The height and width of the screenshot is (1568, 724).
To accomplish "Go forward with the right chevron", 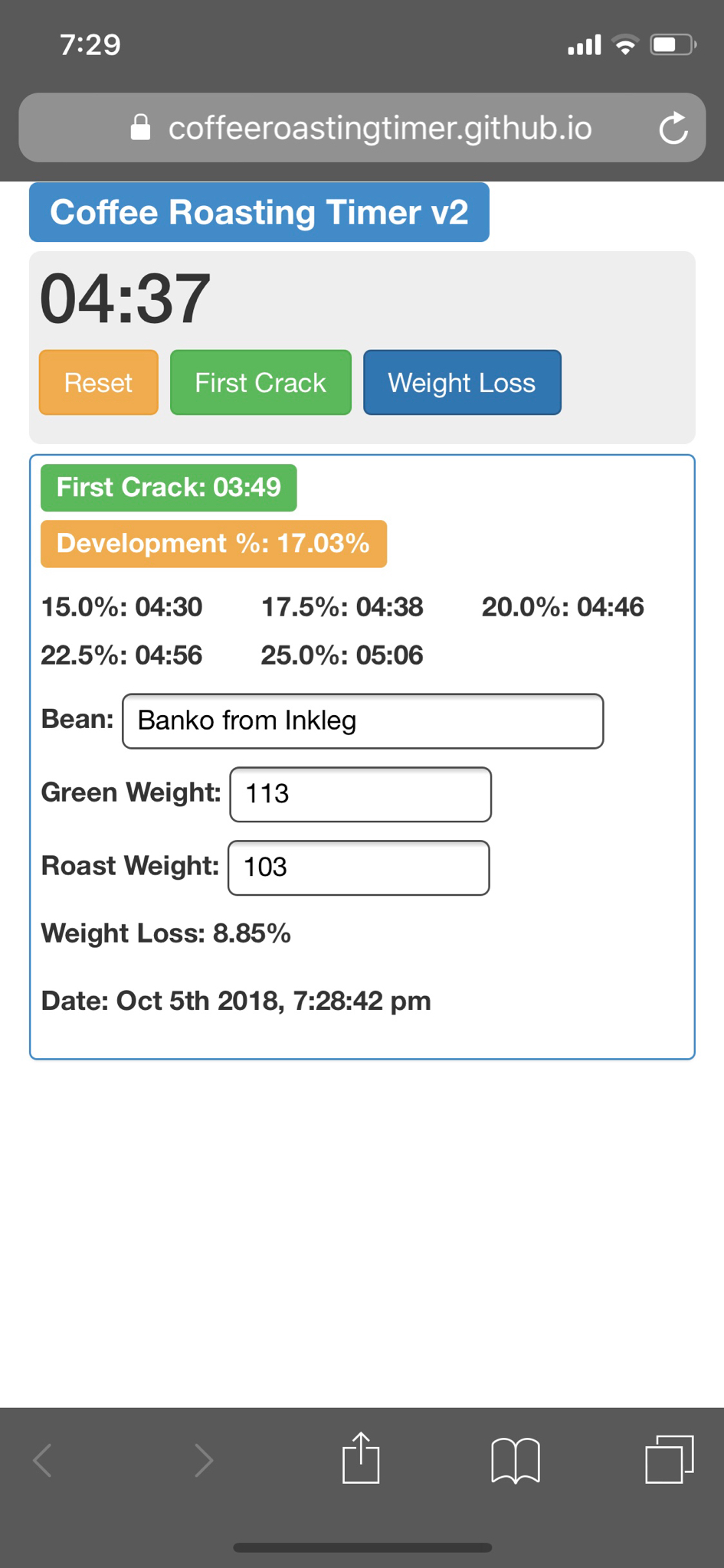I will [x=203, y=1460].
